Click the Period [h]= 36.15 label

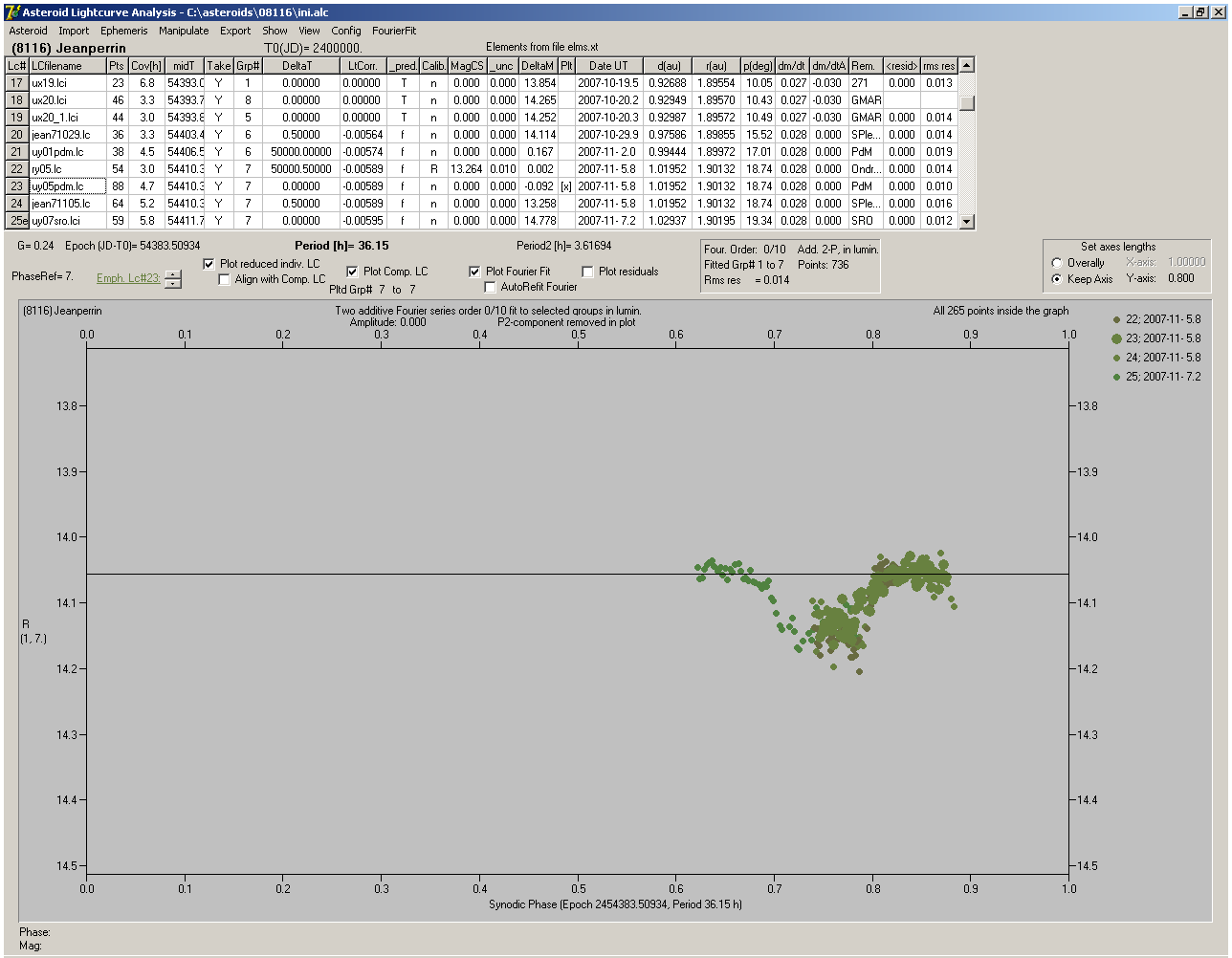click(x=341, y=246)
